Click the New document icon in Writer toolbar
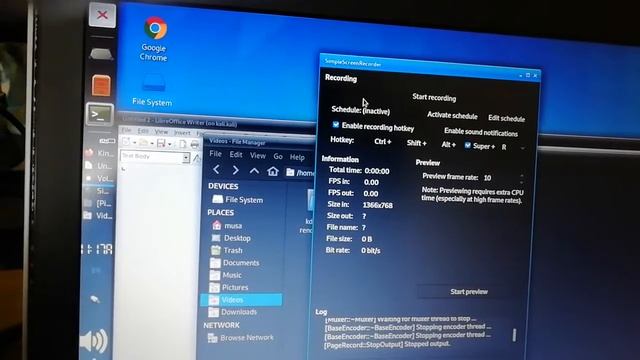The width and height of the screenshot is (640, 360). click(x=126, y=142)
